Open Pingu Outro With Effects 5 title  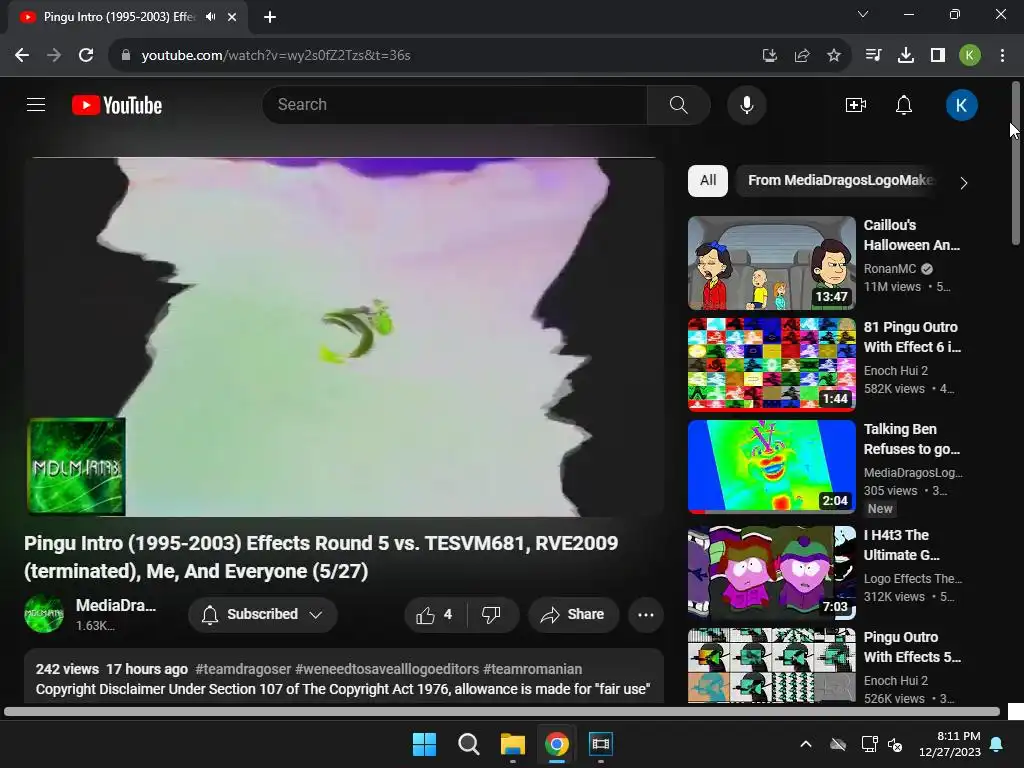(x=912, y=647)
